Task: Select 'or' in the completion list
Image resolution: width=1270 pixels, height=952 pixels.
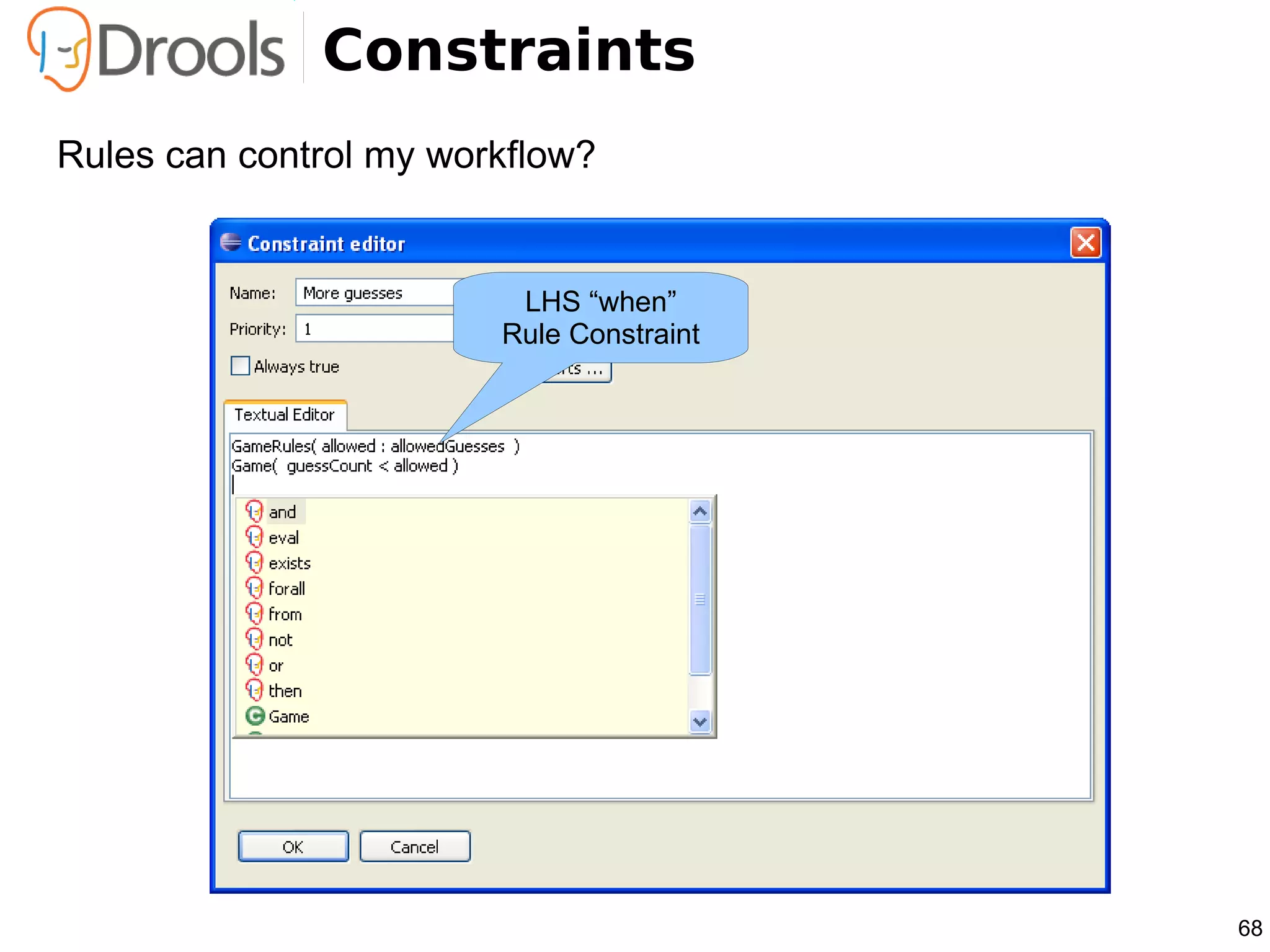Action: click(276, 665)
